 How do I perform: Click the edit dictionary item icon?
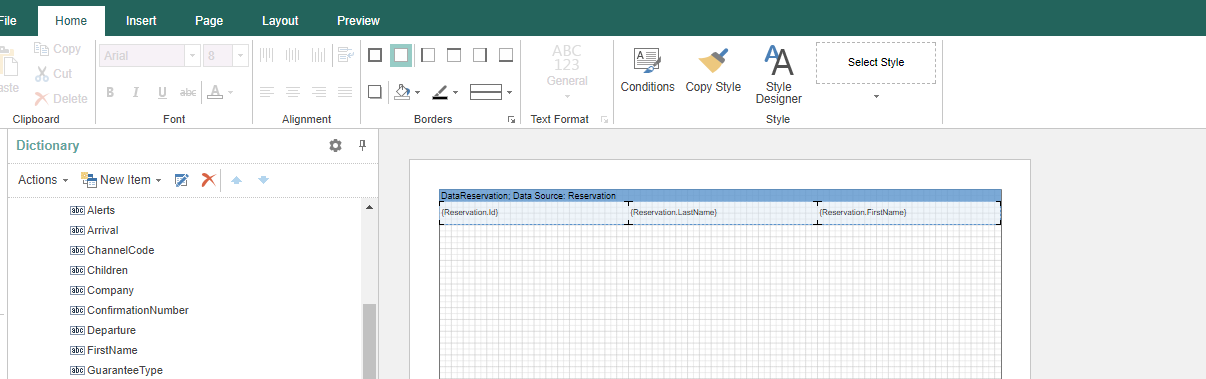tap(182, 180)
